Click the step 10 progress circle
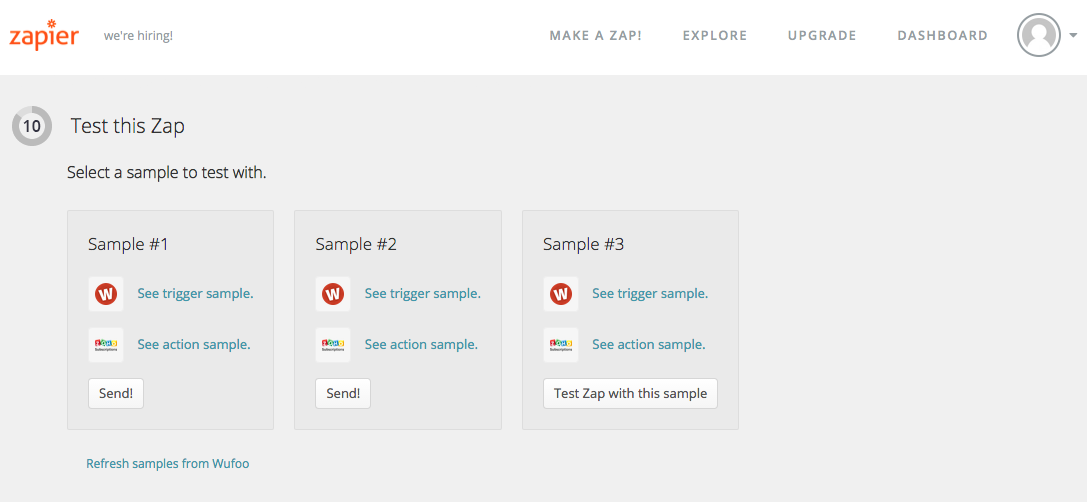Image resolution: width=1087 pixels, height=502 pixels. [32, 126]
